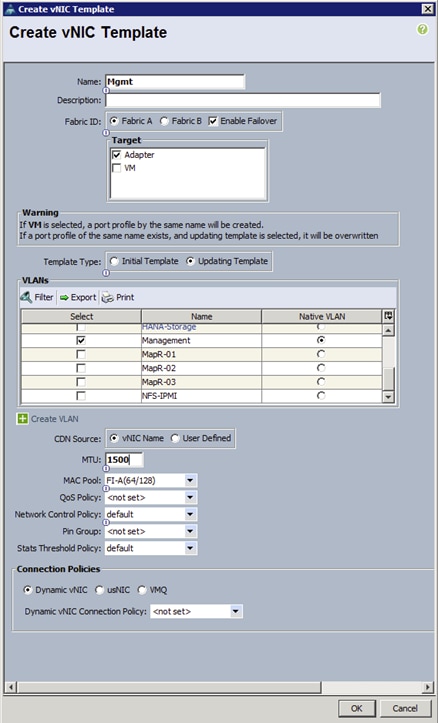Click the Print printer icon
438x723 pixels.
(107, 298)
